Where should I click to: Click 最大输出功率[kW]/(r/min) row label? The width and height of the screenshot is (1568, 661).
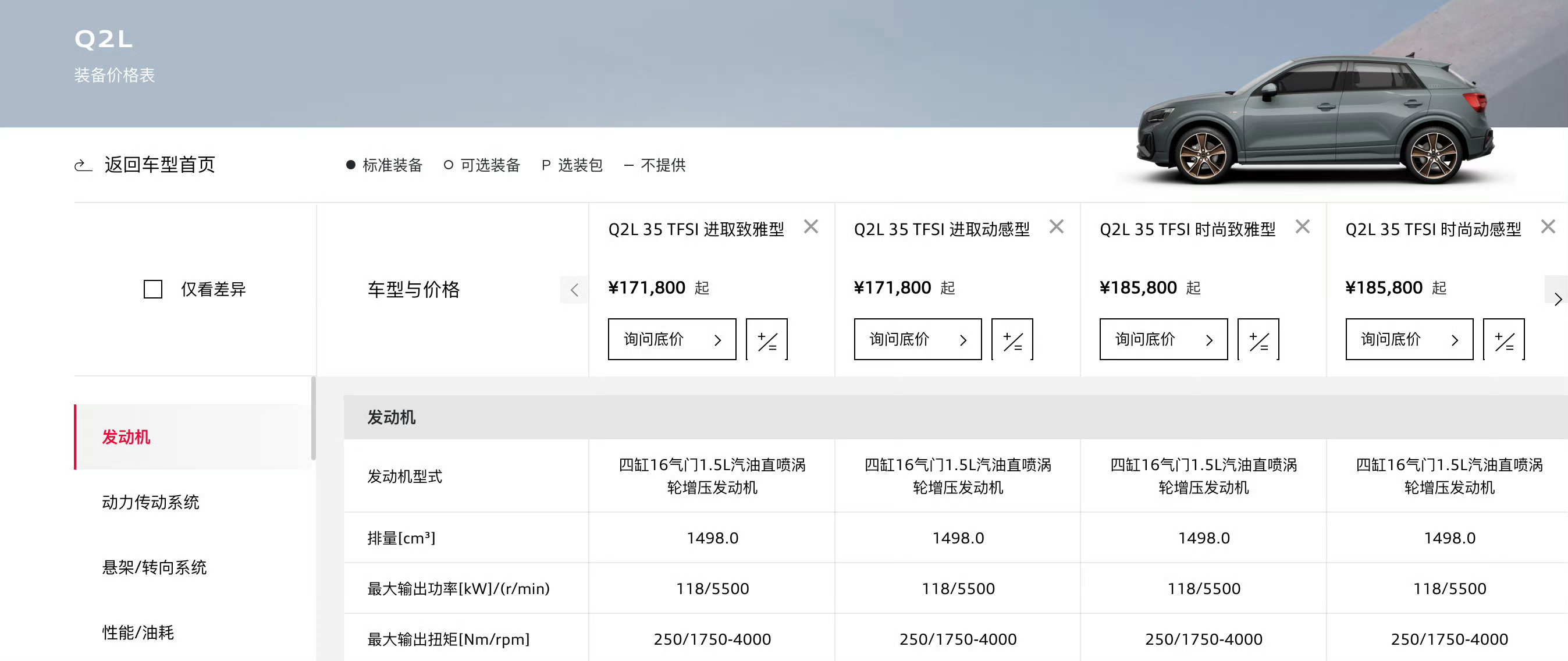pos(458,589)
